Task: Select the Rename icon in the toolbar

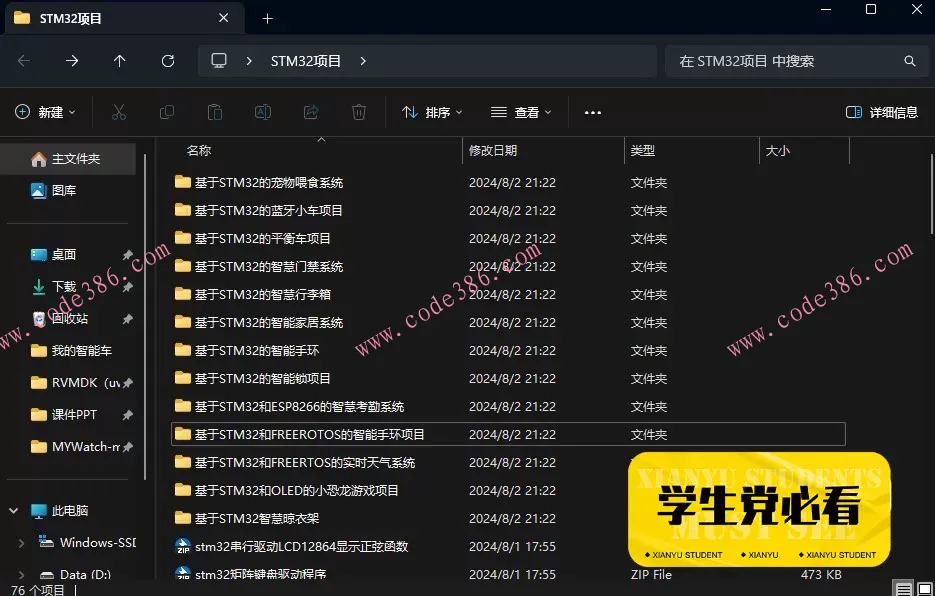Action: coord(263,111)
